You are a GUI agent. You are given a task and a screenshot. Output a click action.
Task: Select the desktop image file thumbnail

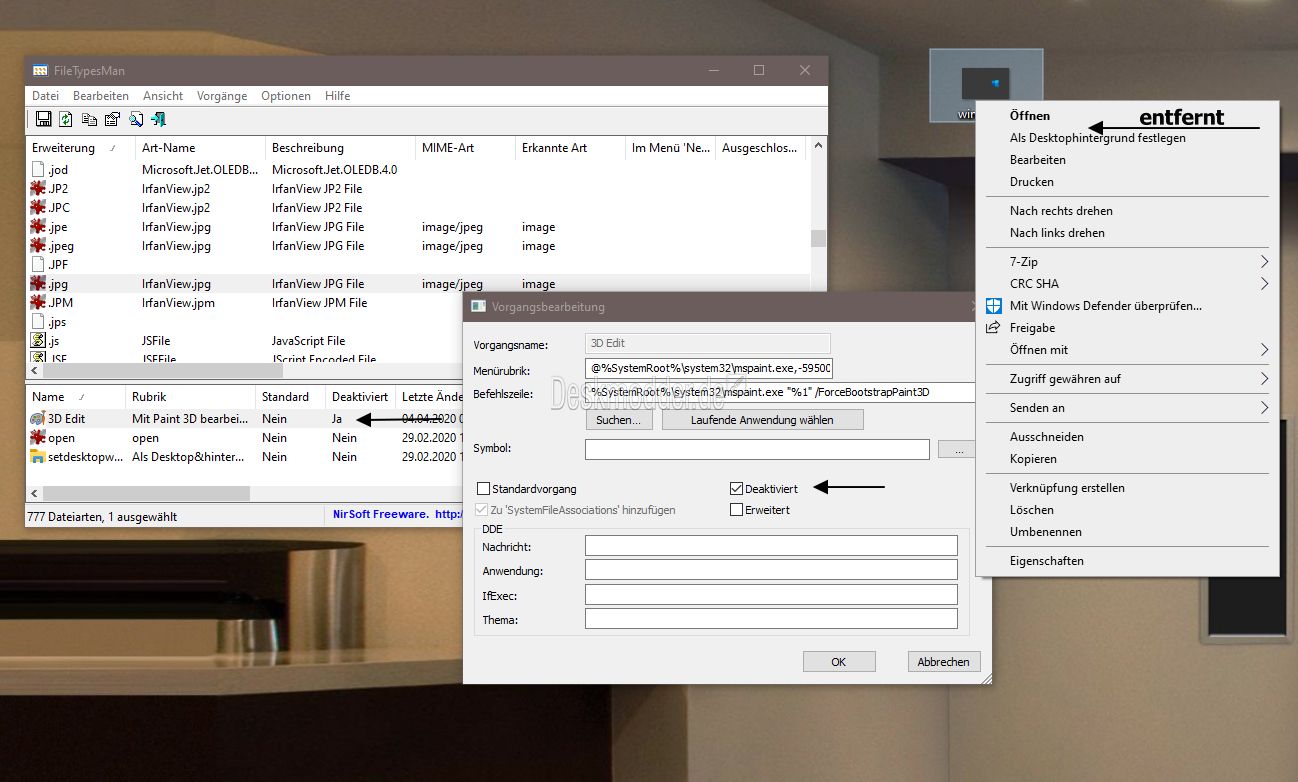[986, 86]
